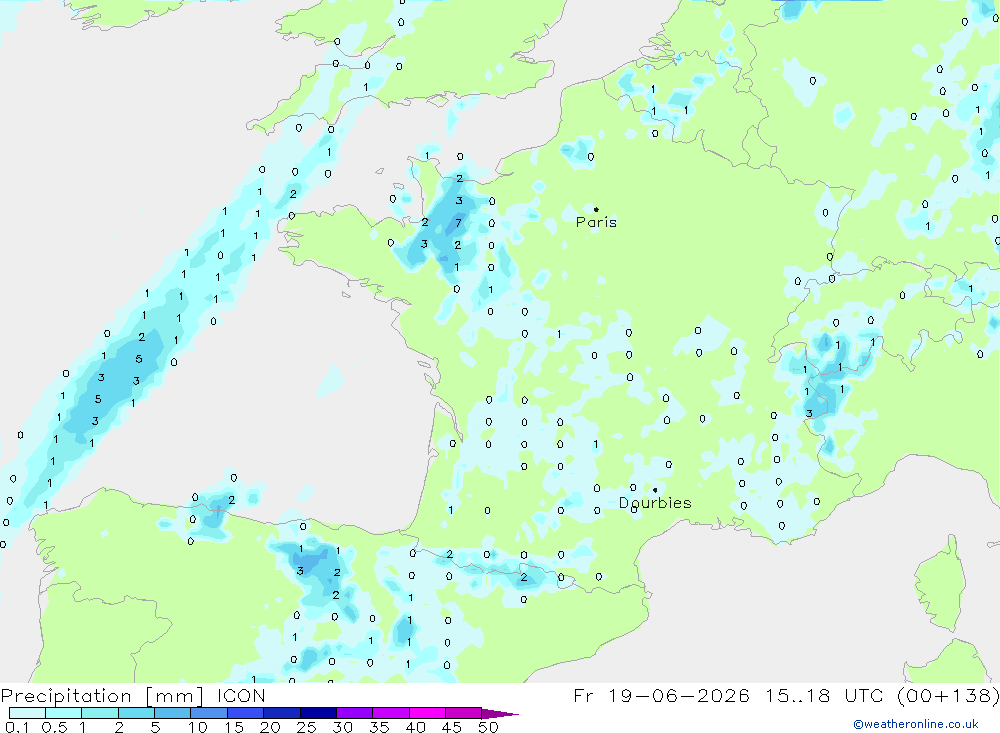Click the 'Precipitation [mm] ICON' title
Viewport: 1000px width, 733px height.
click(133, 695)
